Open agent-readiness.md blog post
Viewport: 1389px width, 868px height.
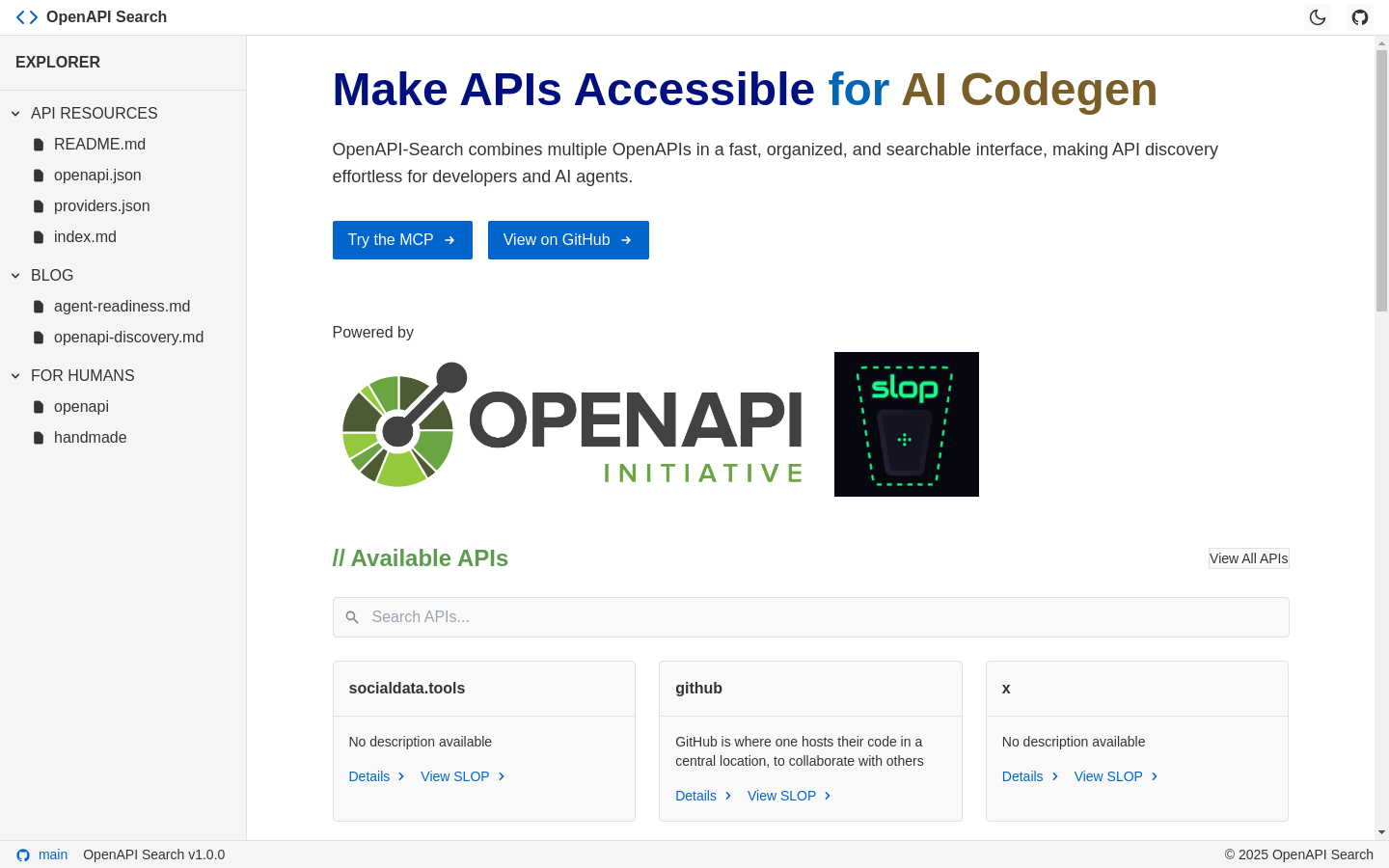[122, 307]
